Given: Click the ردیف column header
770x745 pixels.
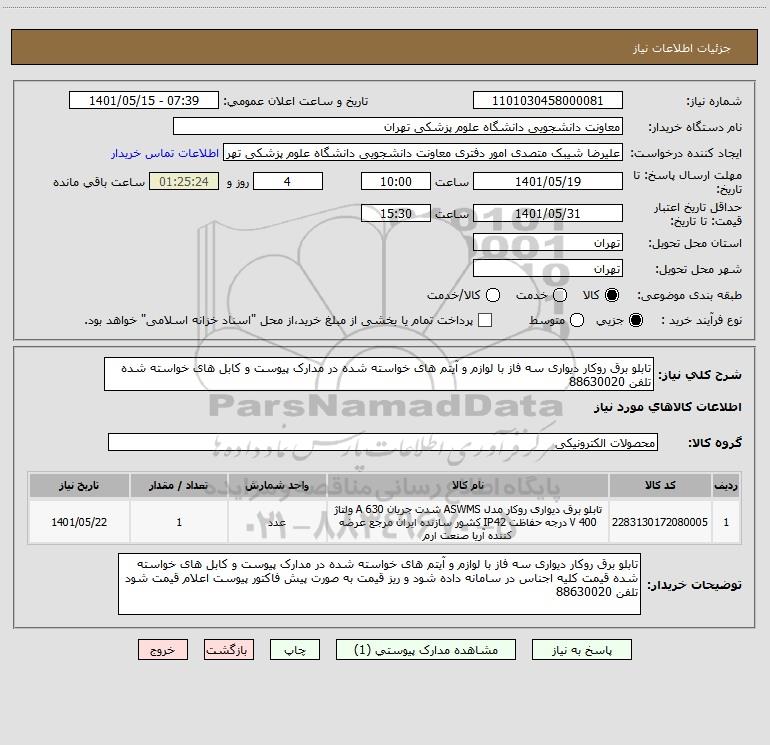Looking at the screenshot, I should 726,485.
